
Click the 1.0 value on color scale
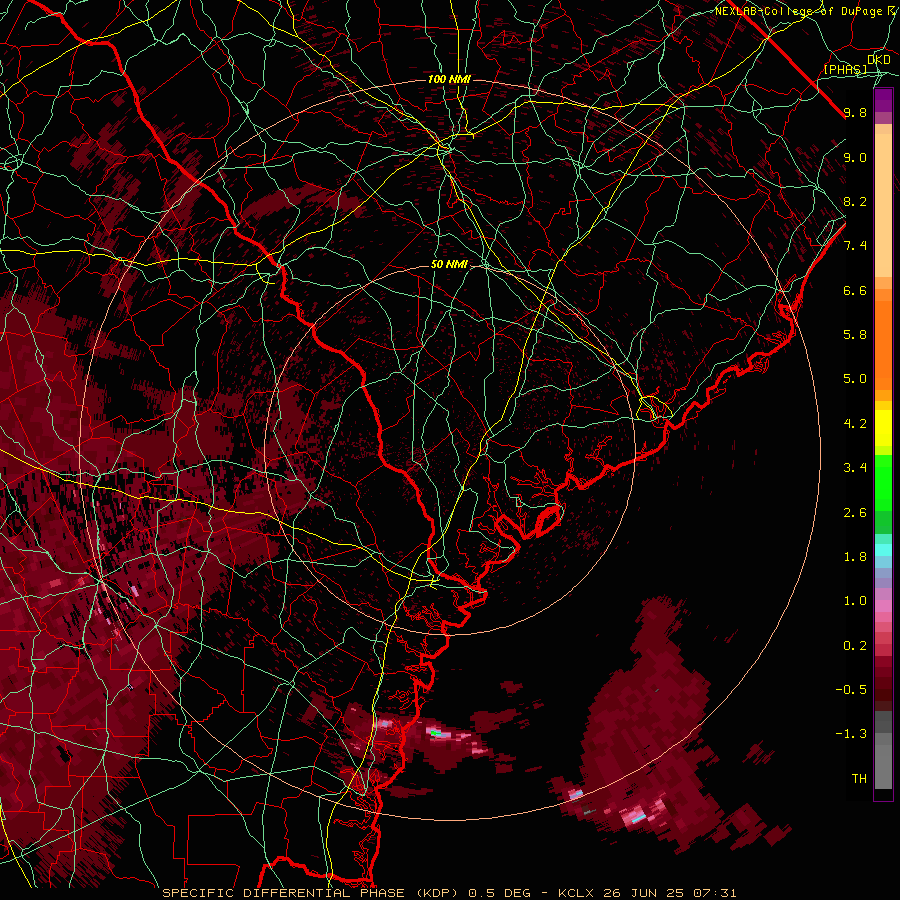[855, 601]
